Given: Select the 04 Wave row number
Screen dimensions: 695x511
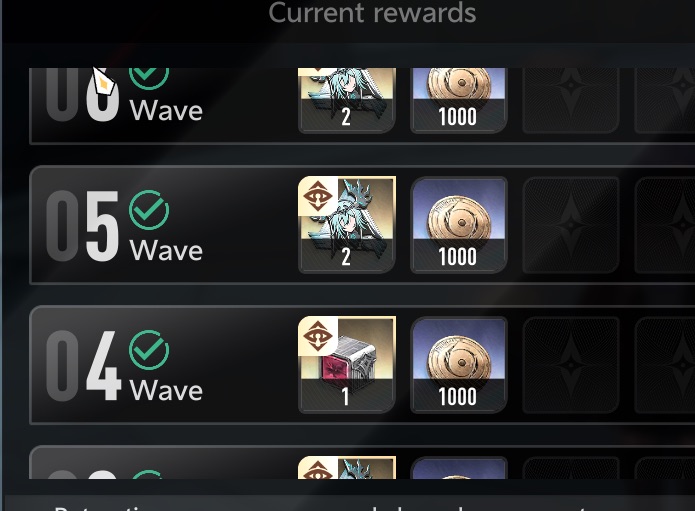Looking at the screenshot, I should point(83,366).
